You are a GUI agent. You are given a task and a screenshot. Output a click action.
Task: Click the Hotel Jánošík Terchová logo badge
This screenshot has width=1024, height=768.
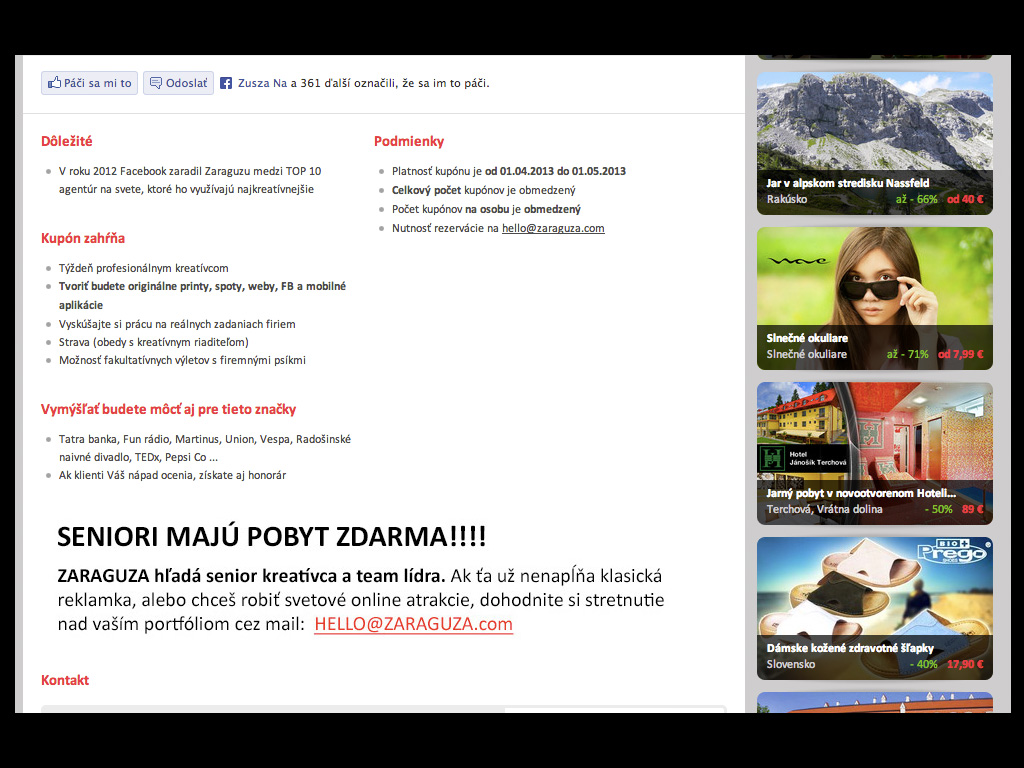pos(803,458)
